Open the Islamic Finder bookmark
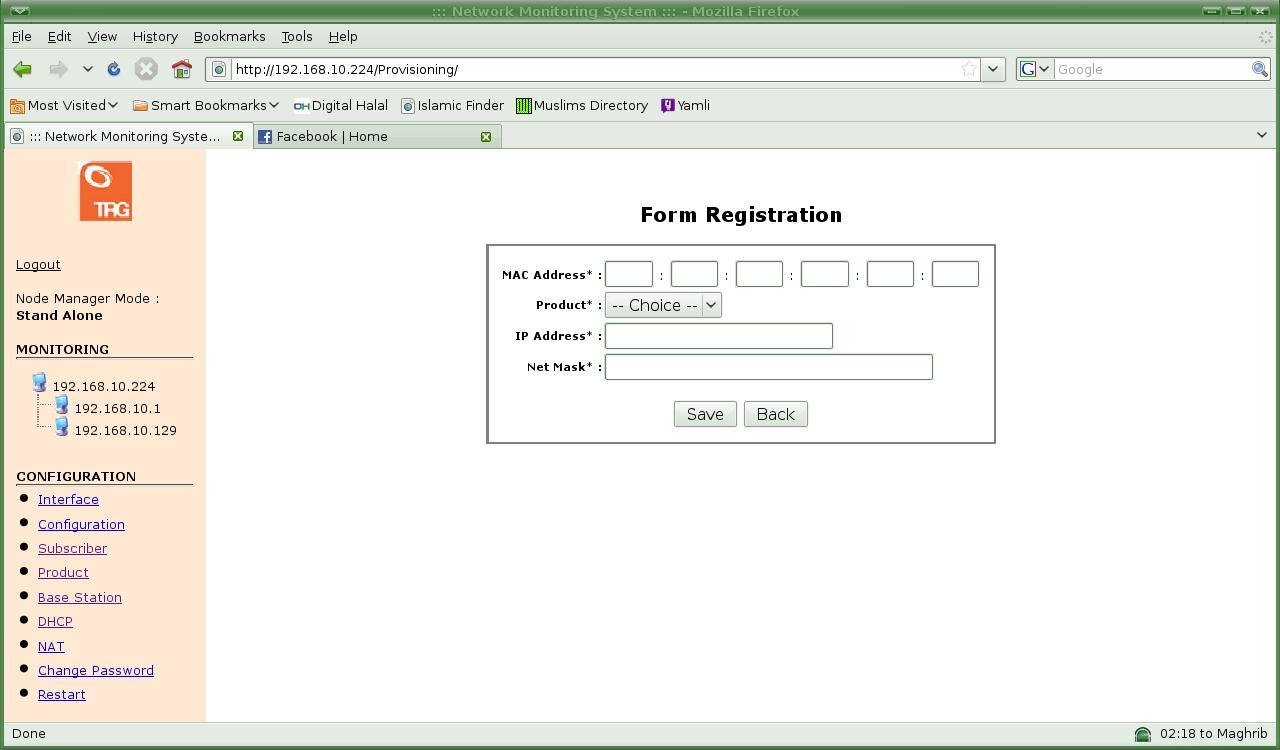1280x750 pixels. (x=452, y=105)
